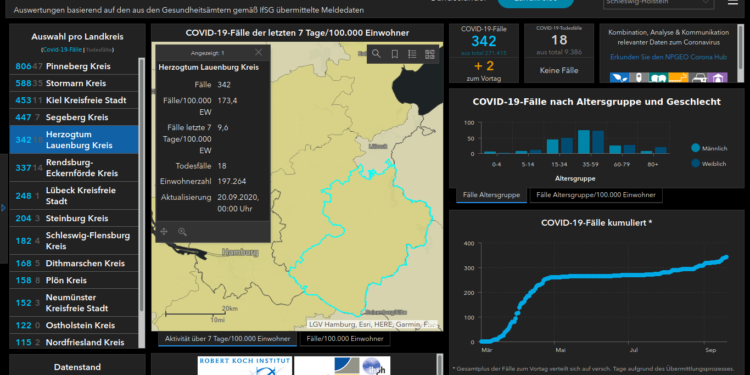Sort list by Covid-19-Fälle link
Image resolution: width=750 pixels, height=375 pixels.
pos(62,50)
